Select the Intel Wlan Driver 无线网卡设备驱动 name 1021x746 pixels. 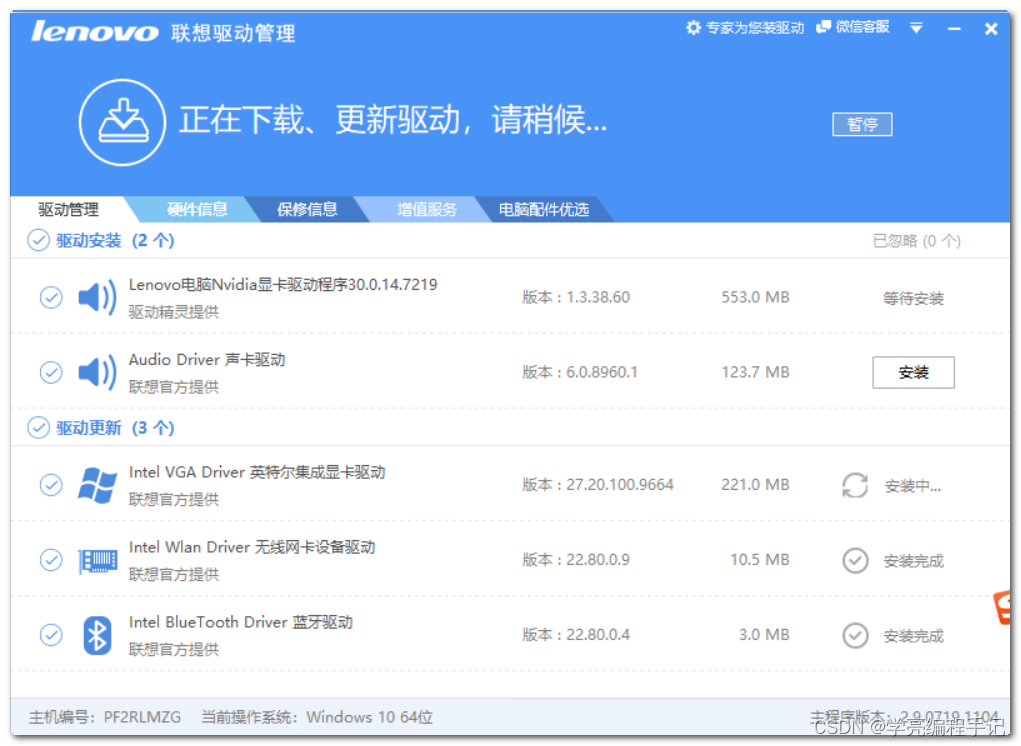(x=252, y=547)
